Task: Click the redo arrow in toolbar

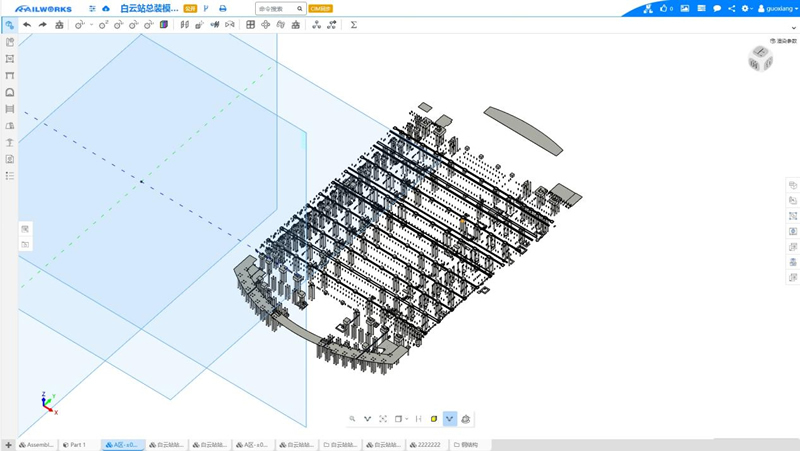Action: point(42,25)
